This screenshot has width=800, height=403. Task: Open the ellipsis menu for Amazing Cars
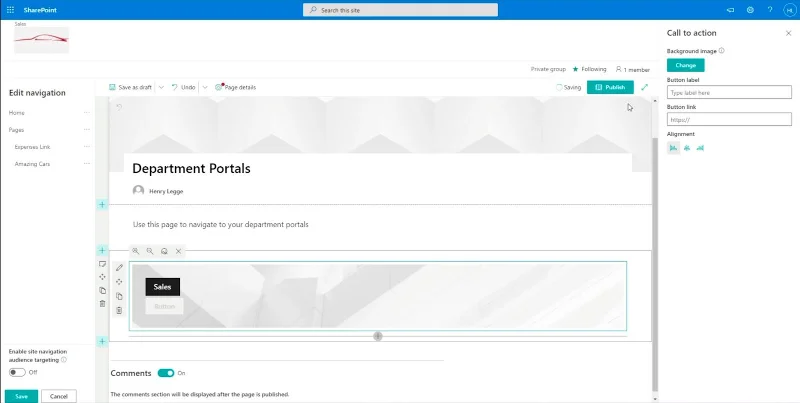click(x=87, y=164)
